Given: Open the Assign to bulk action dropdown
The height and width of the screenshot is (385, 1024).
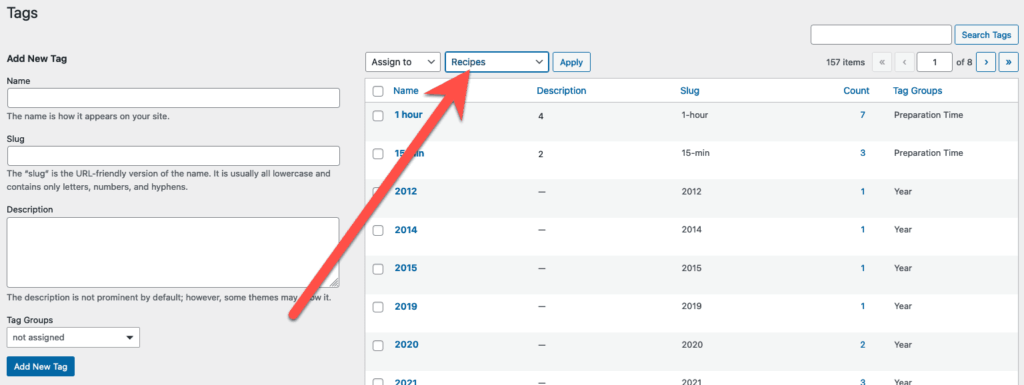Looking at the screenshot, I should [403, 62].
